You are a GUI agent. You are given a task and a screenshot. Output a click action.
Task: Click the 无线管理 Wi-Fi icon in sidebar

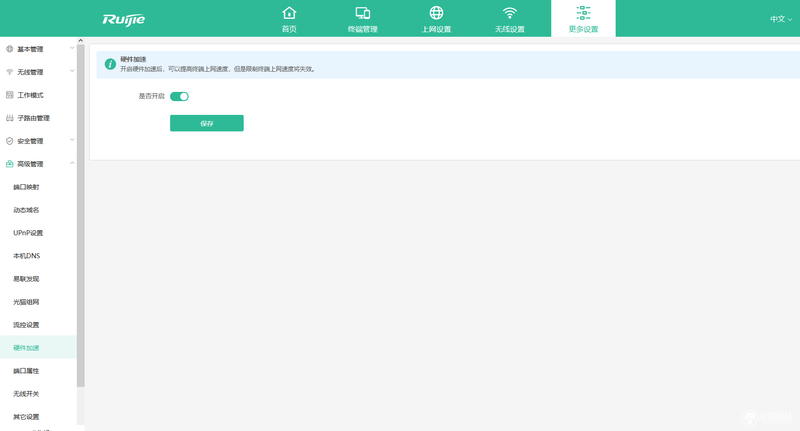pos(9,72)
